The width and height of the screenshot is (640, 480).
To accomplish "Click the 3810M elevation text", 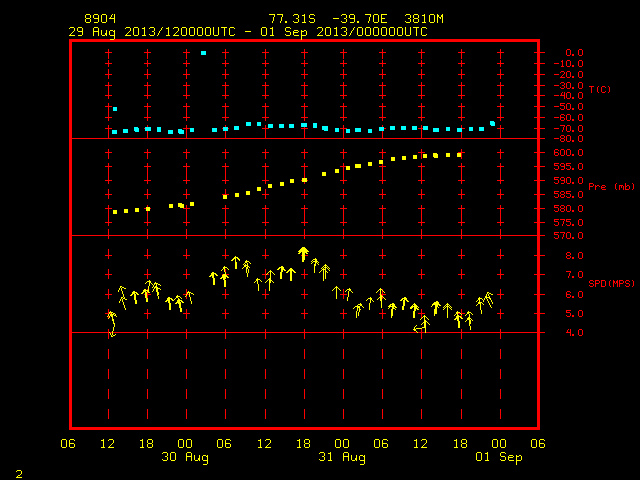I will [424, 19].
